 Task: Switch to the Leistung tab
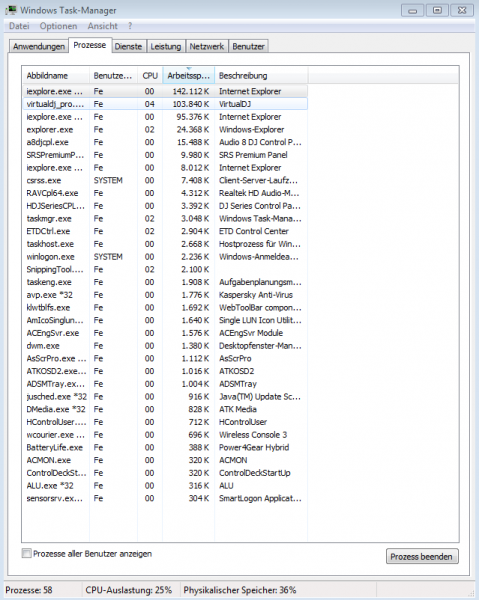[166, 46]
